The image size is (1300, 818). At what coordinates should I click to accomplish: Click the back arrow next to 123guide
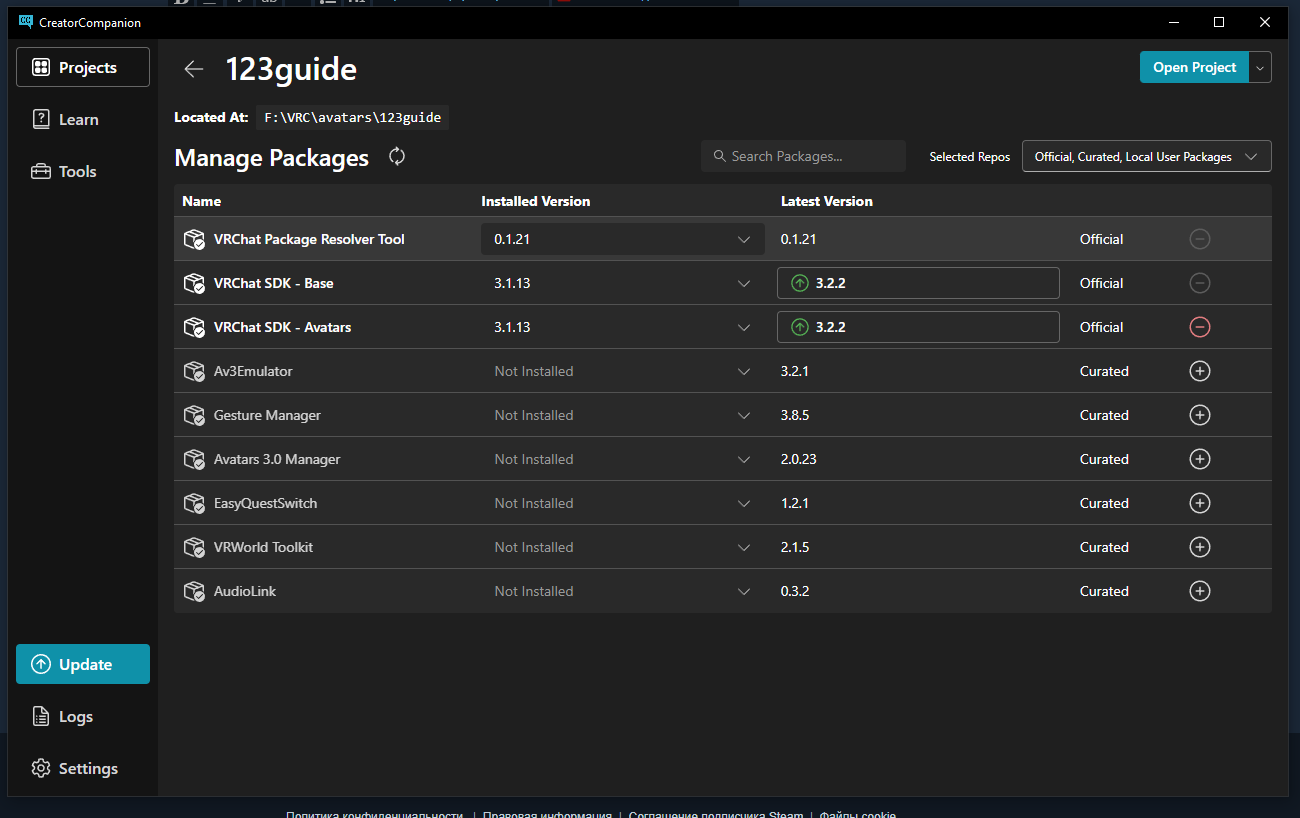coord(193,69)
